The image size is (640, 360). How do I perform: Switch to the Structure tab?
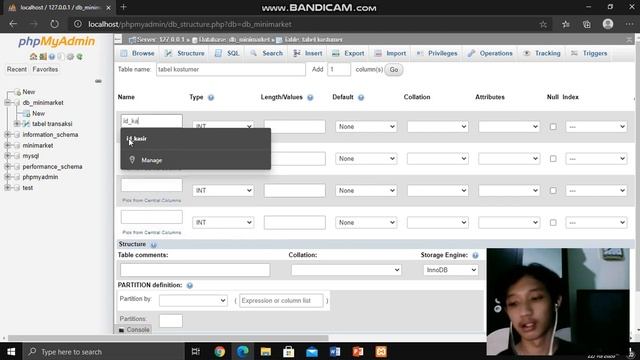click(184, 53)
